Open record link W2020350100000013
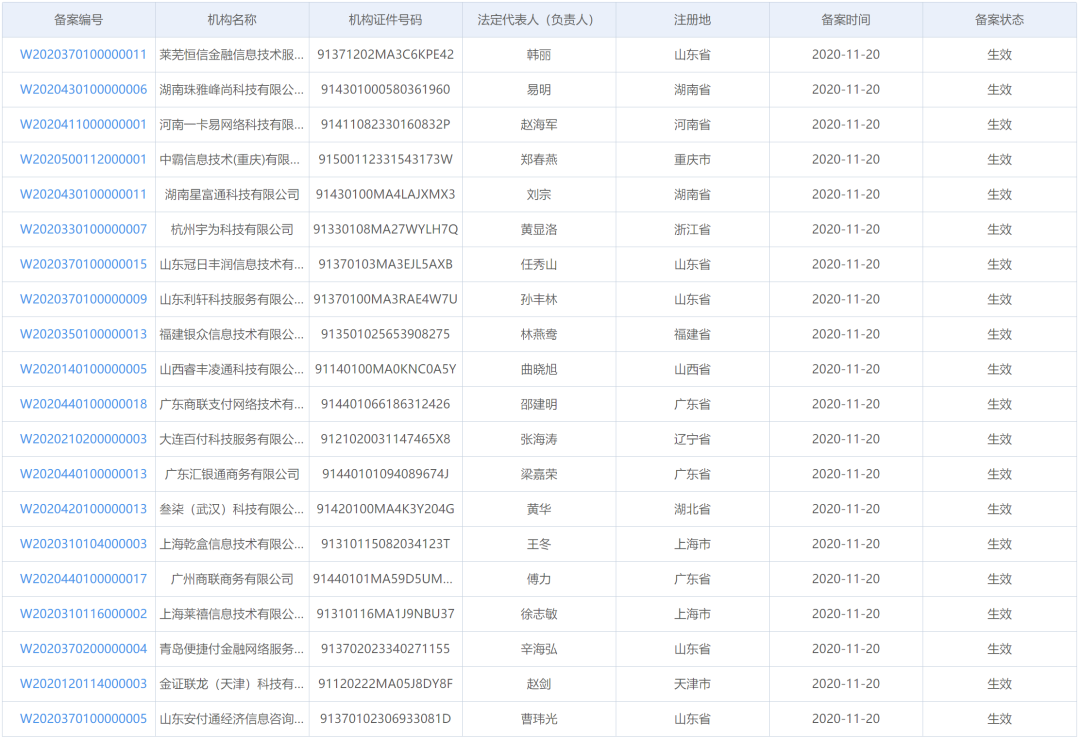Viewport: 1080px width, 740px height. [83, 334]
